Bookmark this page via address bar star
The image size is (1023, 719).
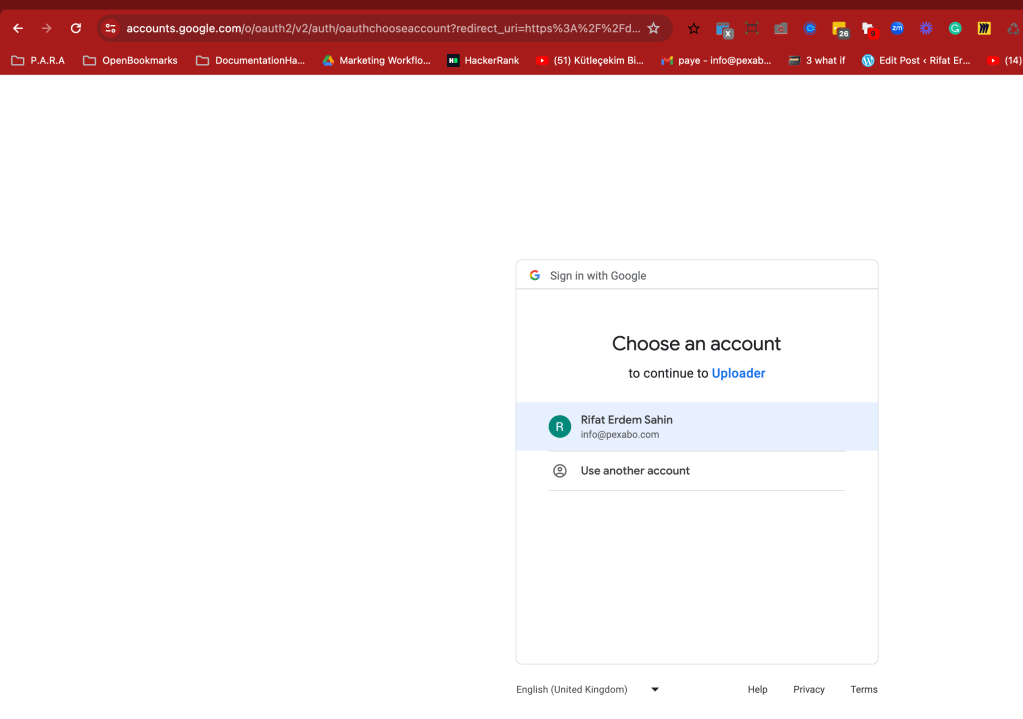653,28
